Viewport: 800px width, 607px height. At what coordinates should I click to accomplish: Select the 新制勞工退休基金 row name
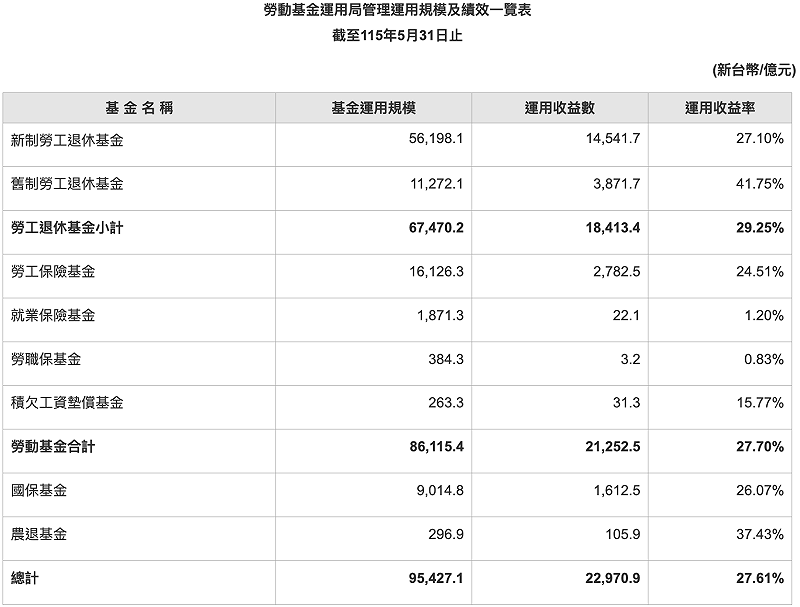coord(67,140)
